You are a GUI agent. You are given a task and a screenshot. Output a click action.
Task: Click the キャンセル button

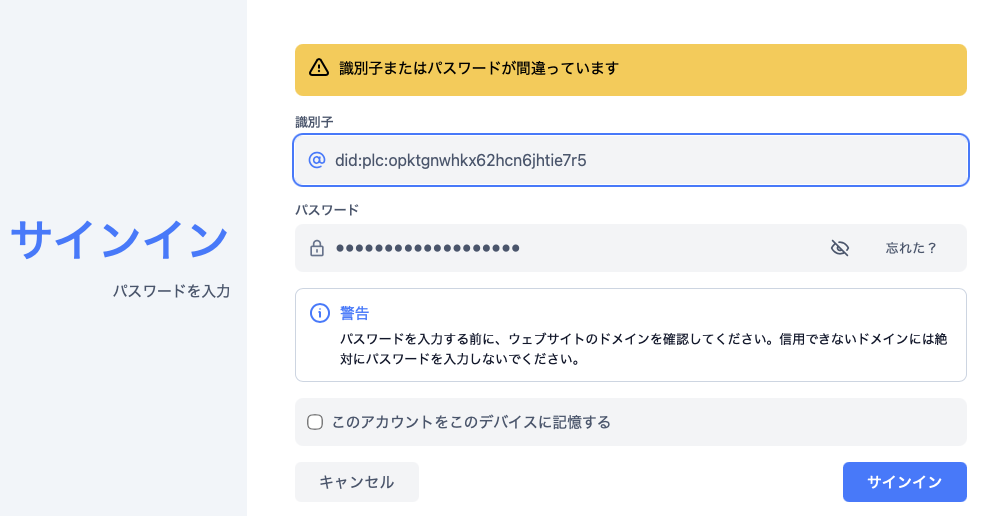[356, 482]
